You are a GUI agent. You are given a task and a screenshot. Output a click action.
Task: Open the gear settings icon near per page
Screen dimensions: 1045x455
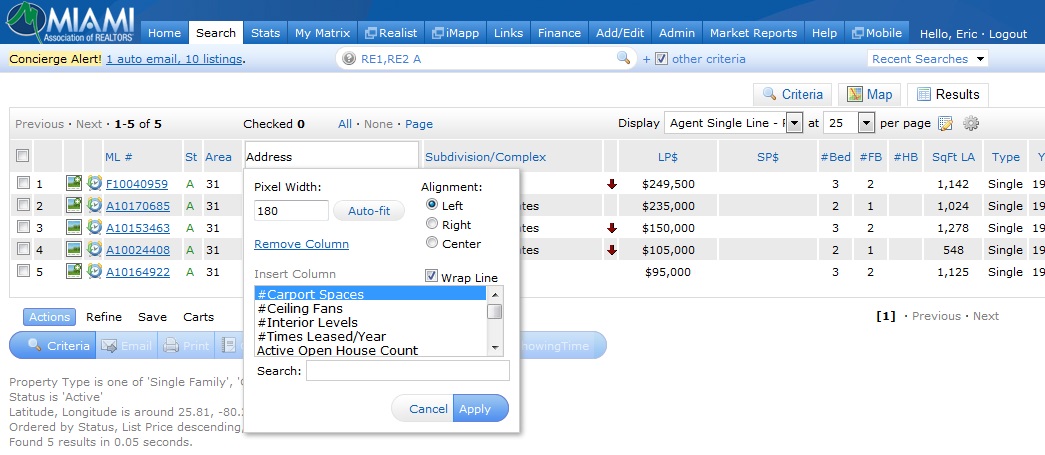coord(970,124)
